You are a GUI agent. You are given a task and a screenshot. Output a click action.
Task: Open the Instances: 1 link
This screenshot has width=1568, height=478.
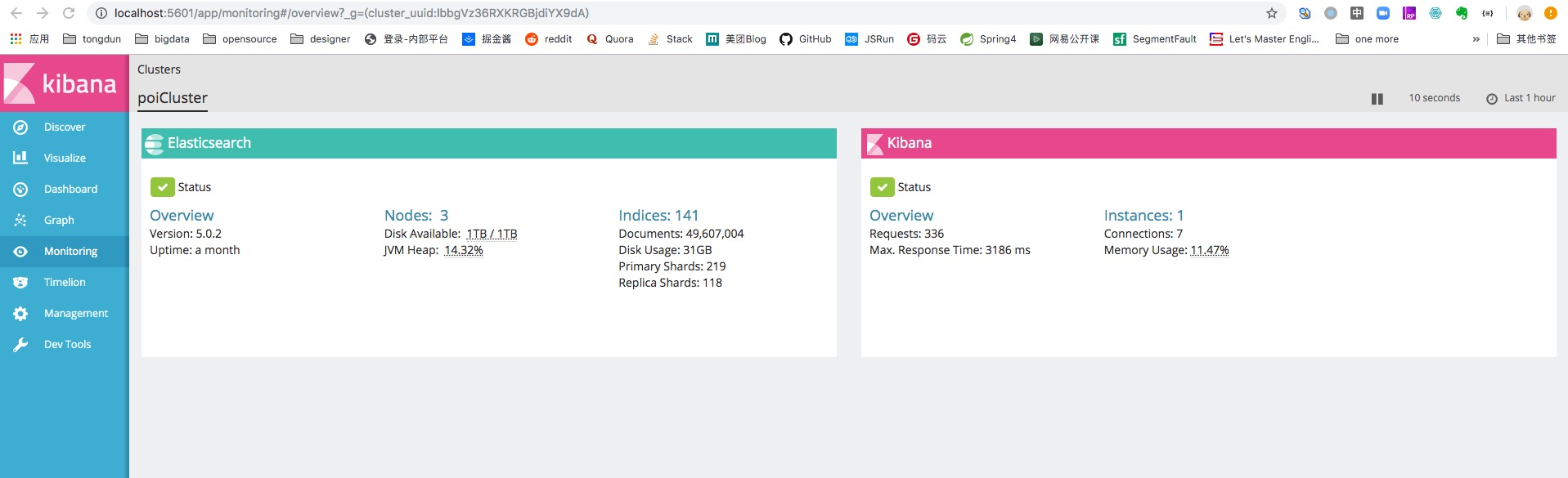(x=1143, y=216)
